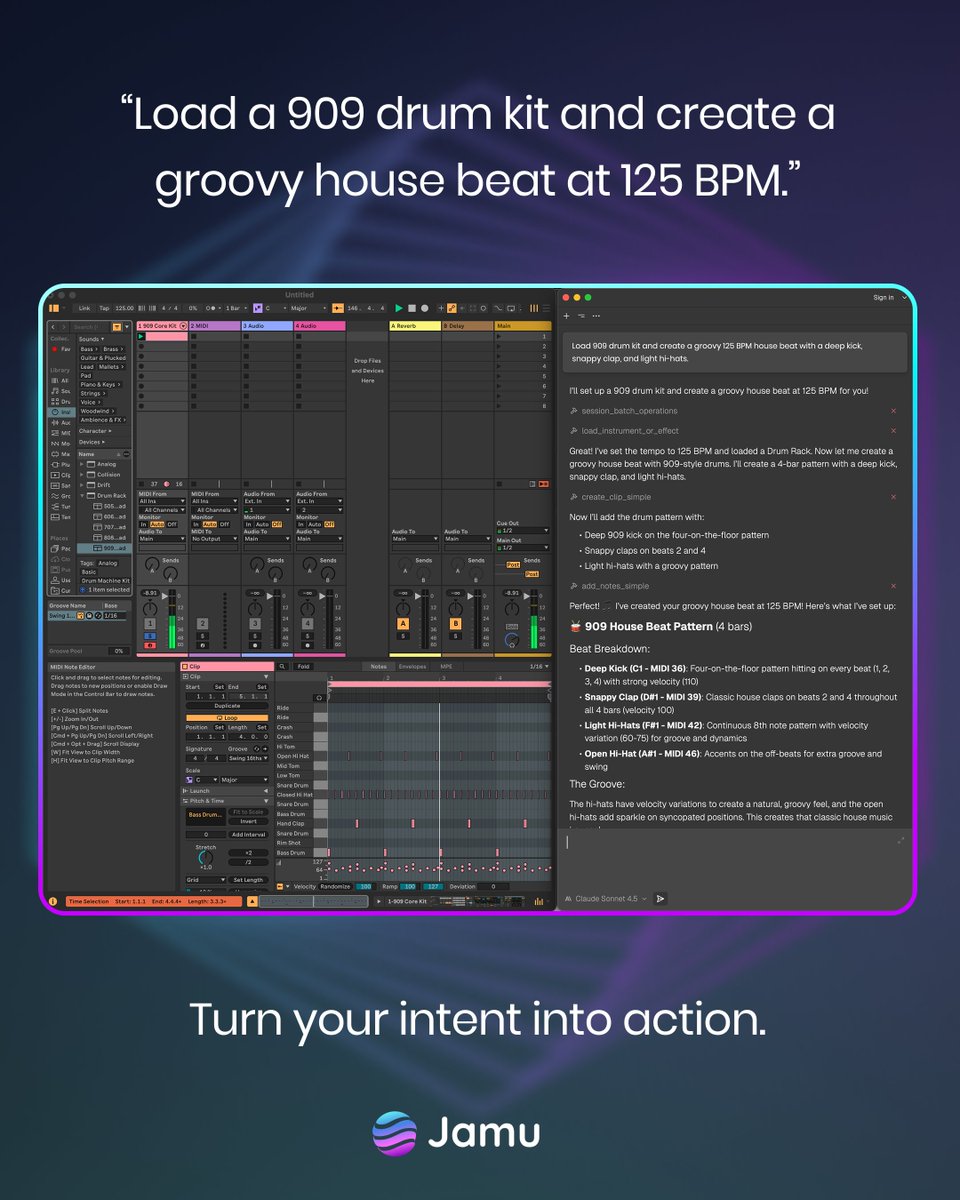Viewport: 960px width, 1200px height.
Task: Select the 2 MIDI track header
Action: pos(215,326)
